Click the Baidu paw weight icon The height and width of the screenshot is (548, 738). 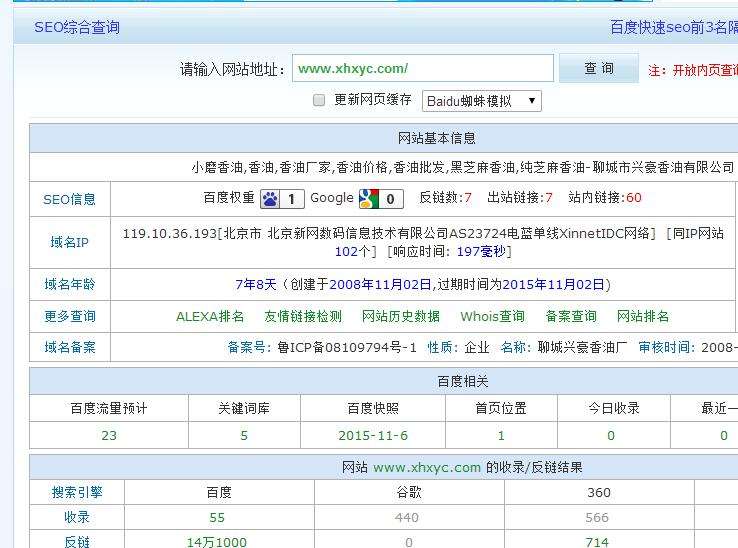click(282, 199)
